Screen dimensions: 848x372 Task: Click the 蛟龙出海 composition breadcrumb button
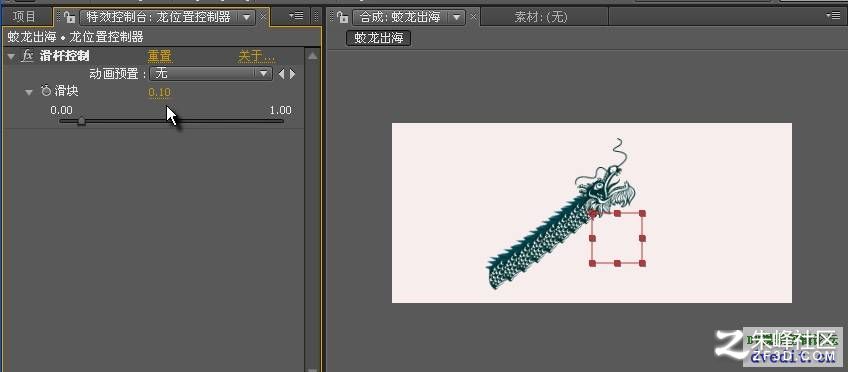[x=379, y=38]
